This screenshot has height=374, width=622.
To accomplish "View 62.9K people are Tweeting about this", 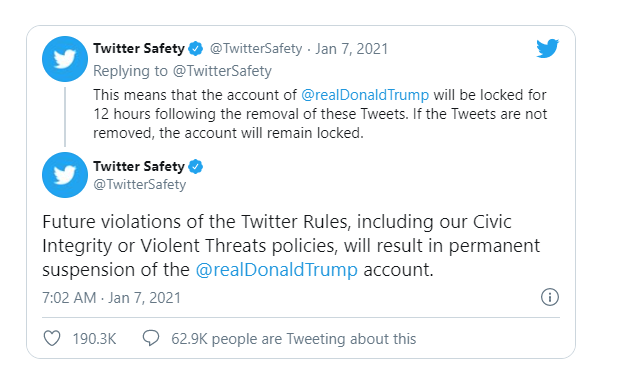I will [294, 339].
